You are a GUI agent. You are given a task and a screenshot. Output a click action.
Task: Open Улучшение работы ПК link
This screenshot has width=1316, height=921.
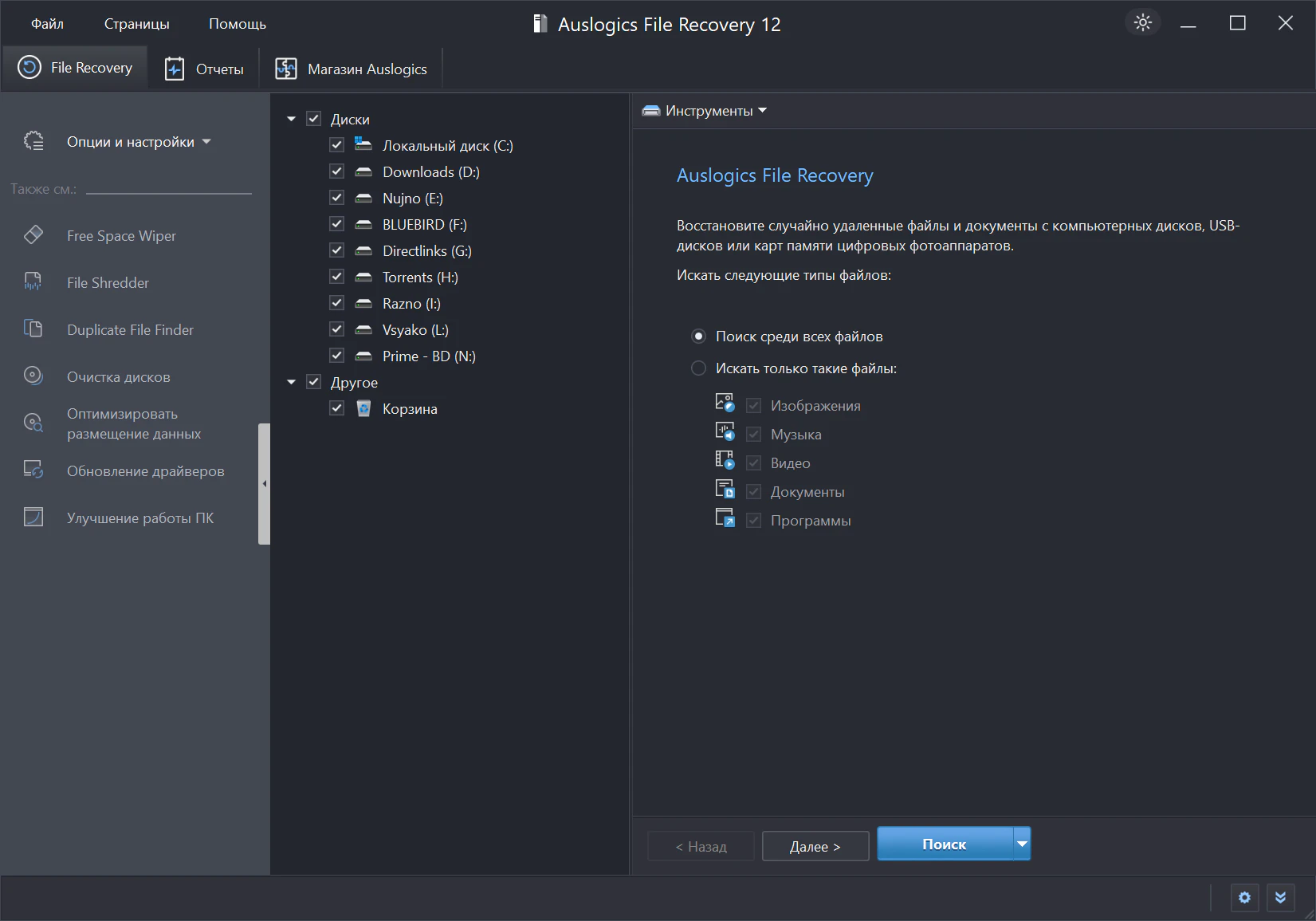pyautogui.click(x=140, y=518)
